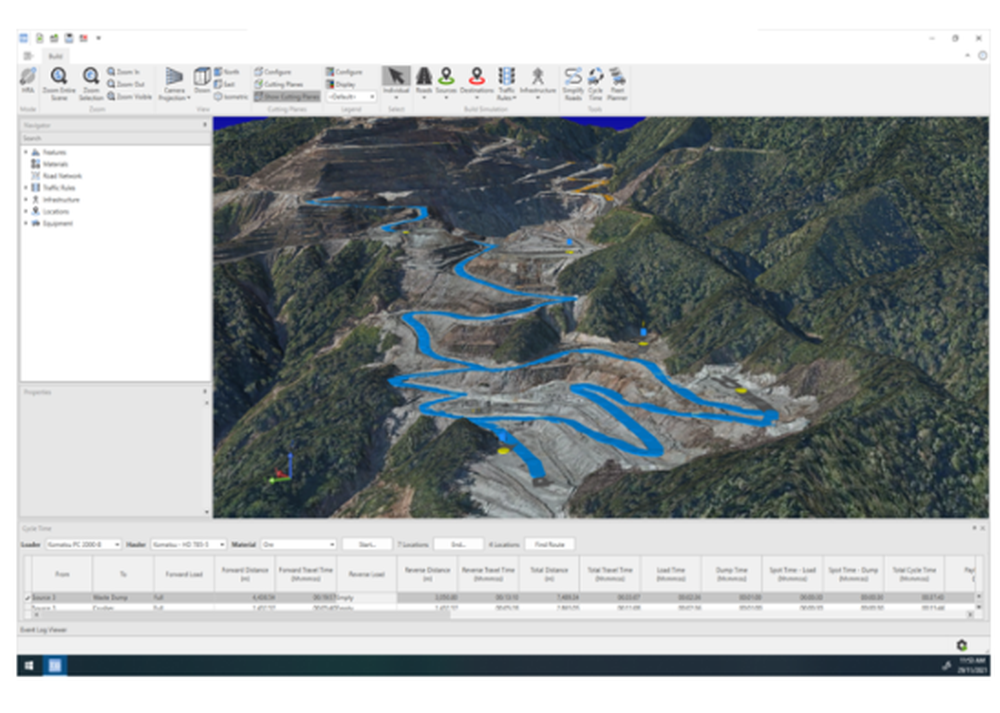
Task: Expand the Features tree node
Action: 26,152
